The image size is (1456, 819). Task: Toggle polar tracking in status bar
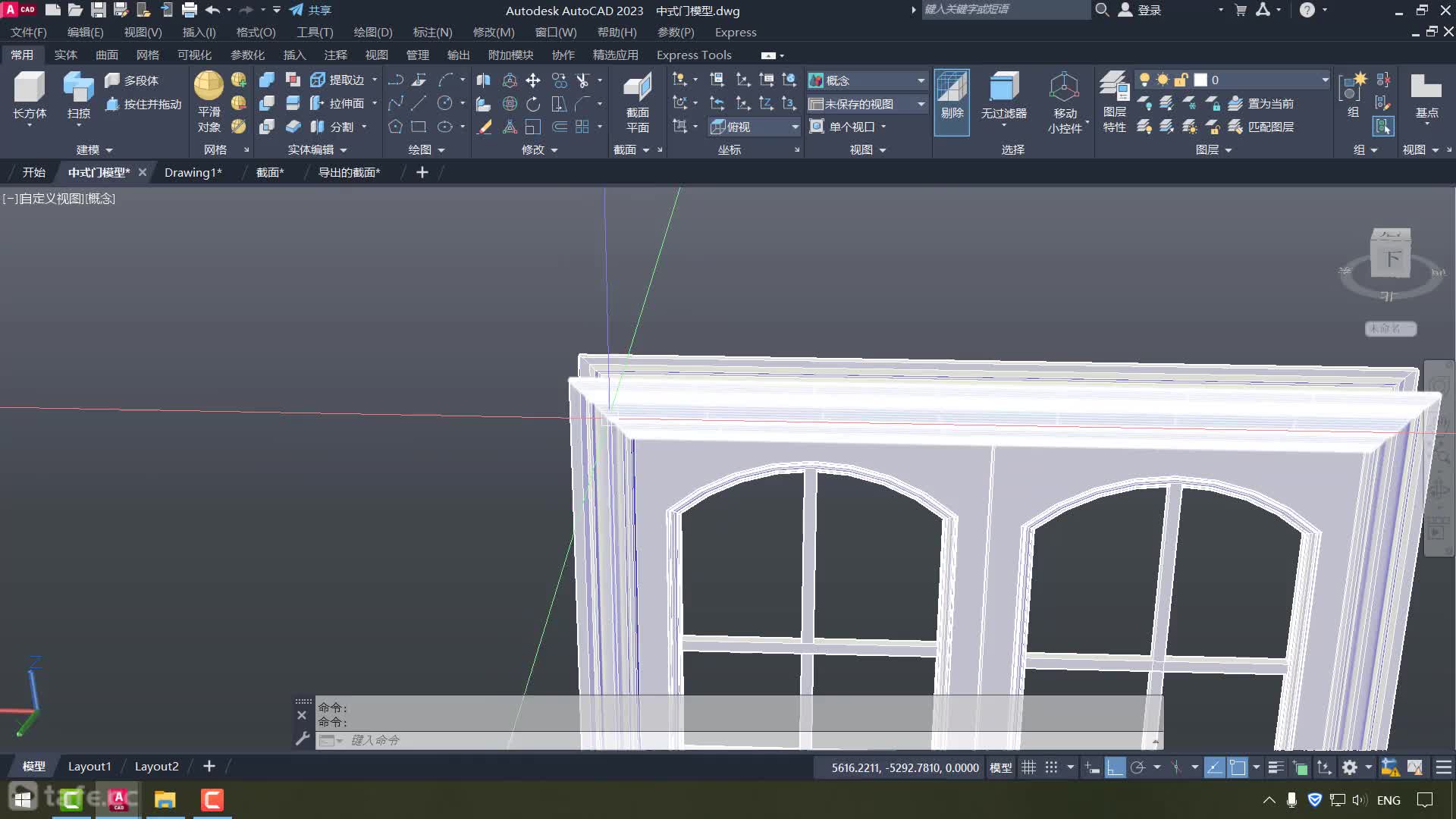pos(1137,767)
